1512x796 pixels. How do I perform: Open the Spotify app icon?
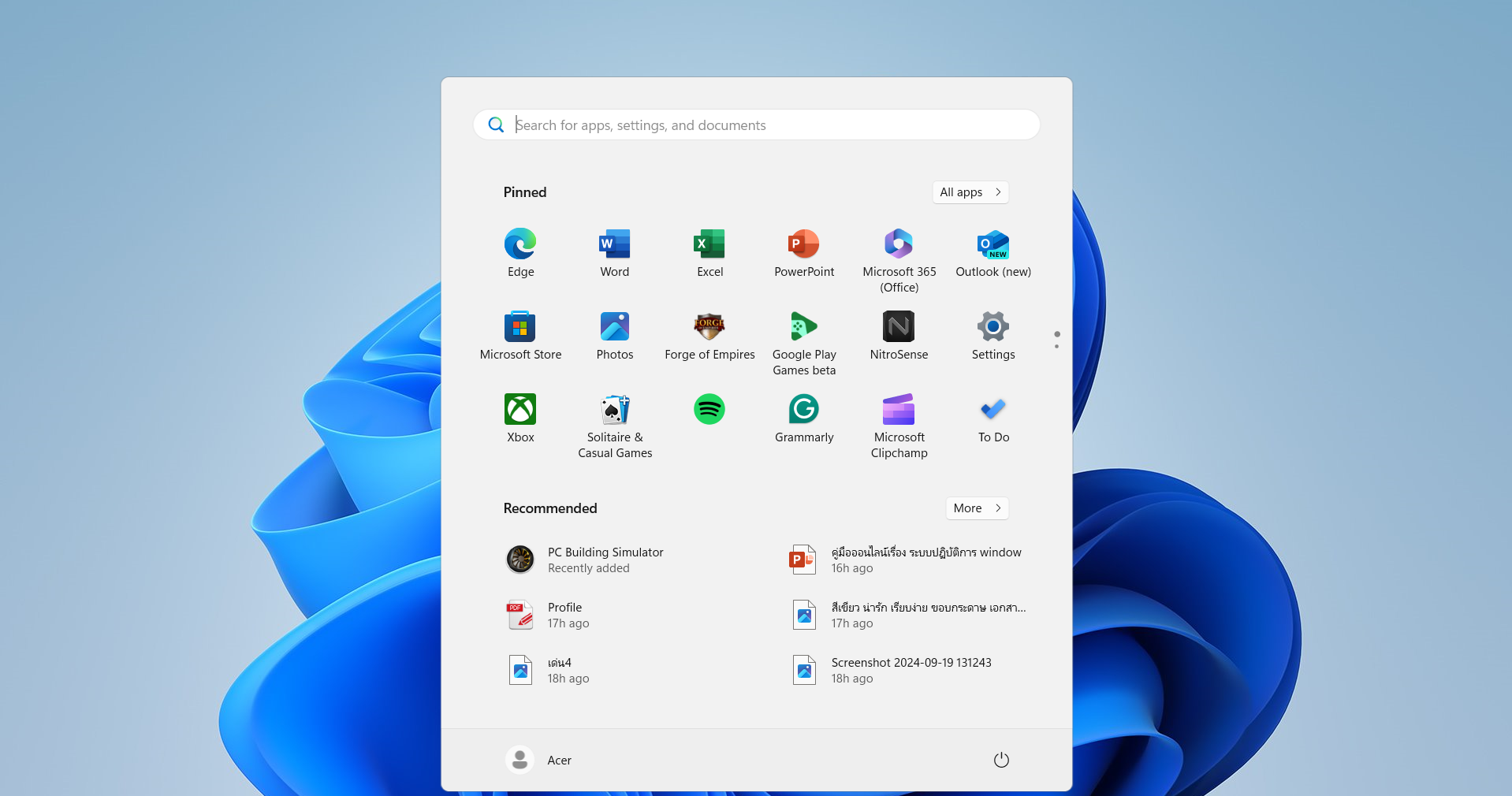(709, 409)
